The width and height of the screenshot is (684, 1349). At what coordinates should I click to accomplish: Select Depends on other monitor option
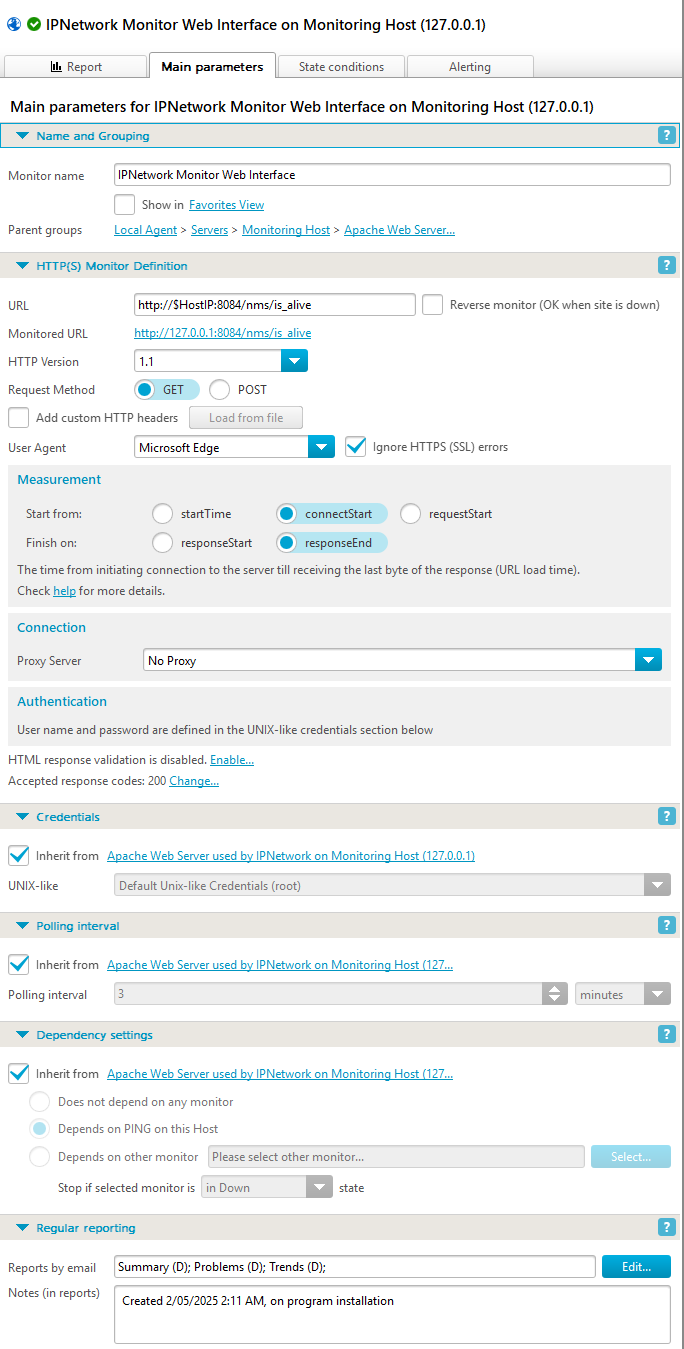pyautogui.click(x=39, y=1157)
